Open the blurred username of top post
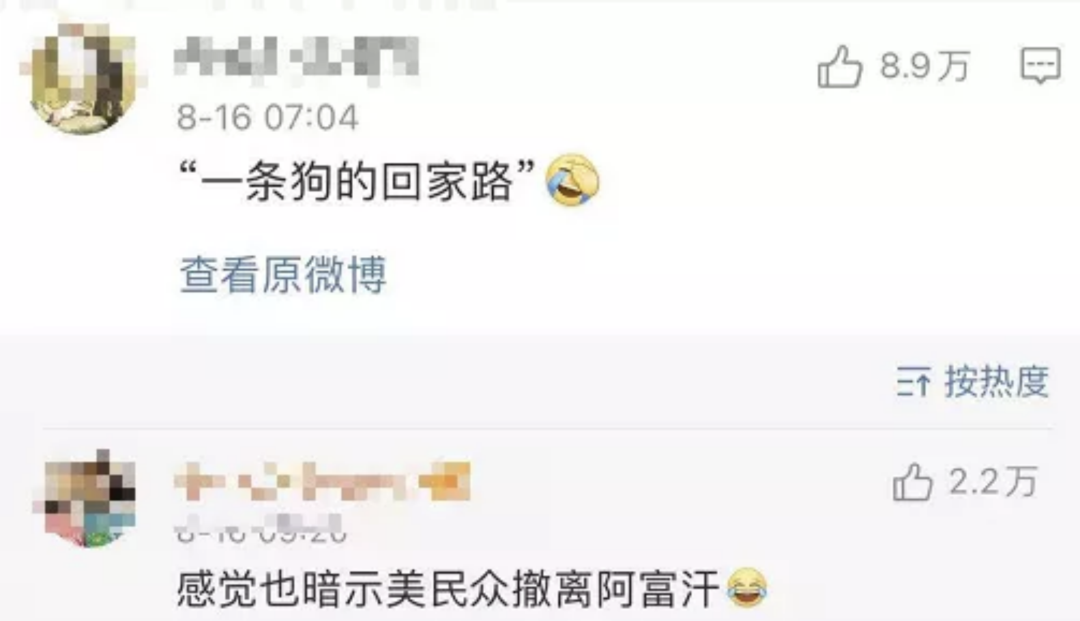Screen dimensions: 1080x621 point(296,58)
